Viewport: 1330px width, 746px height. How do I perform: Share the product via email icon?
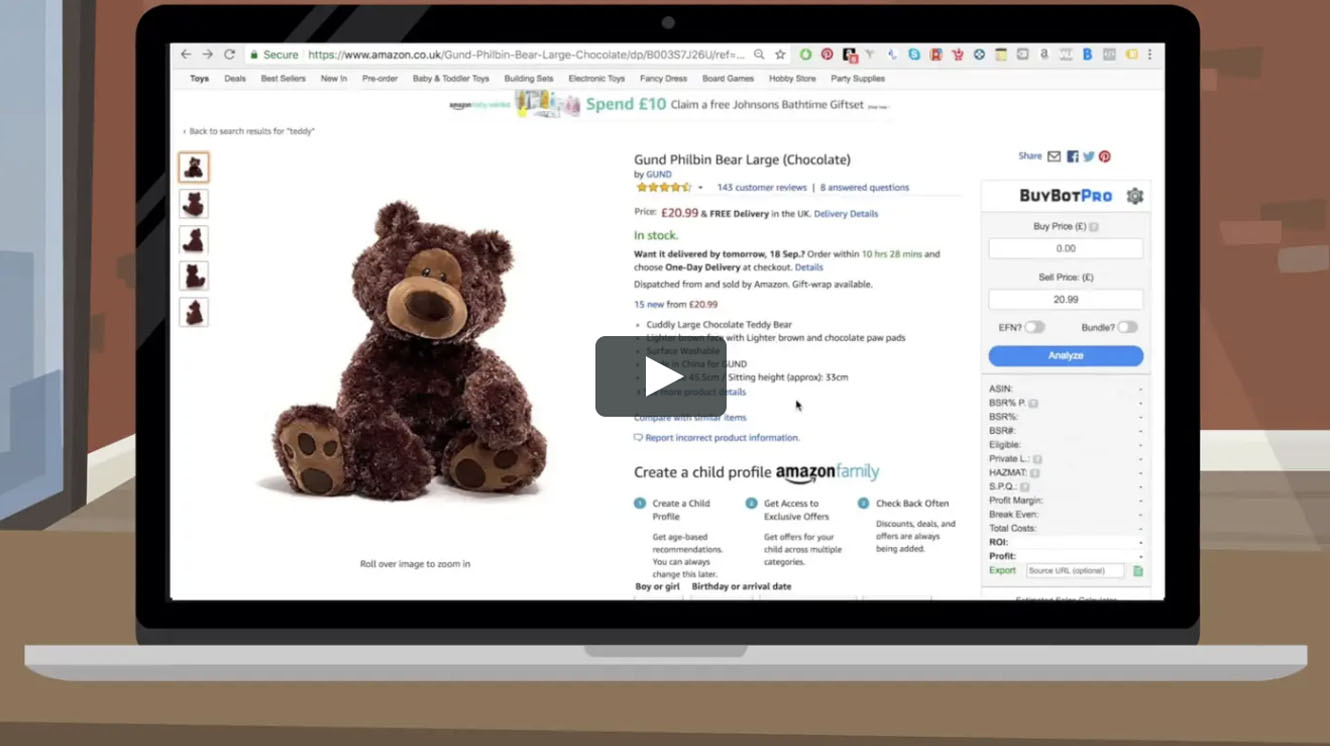point(1054,157)
